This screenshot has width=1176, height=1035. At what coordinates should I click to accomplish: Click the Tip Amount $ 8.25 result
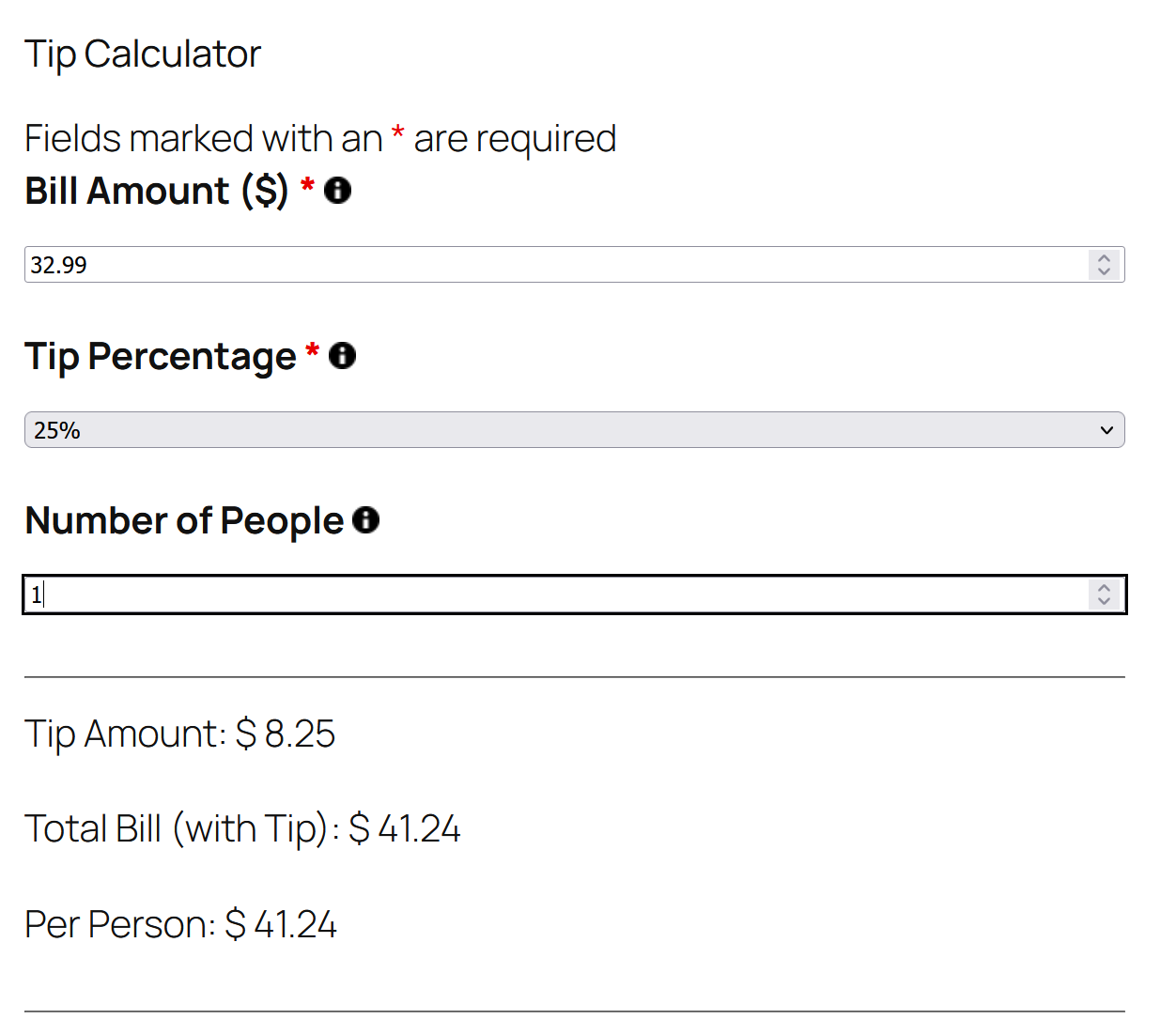point(179,734)
